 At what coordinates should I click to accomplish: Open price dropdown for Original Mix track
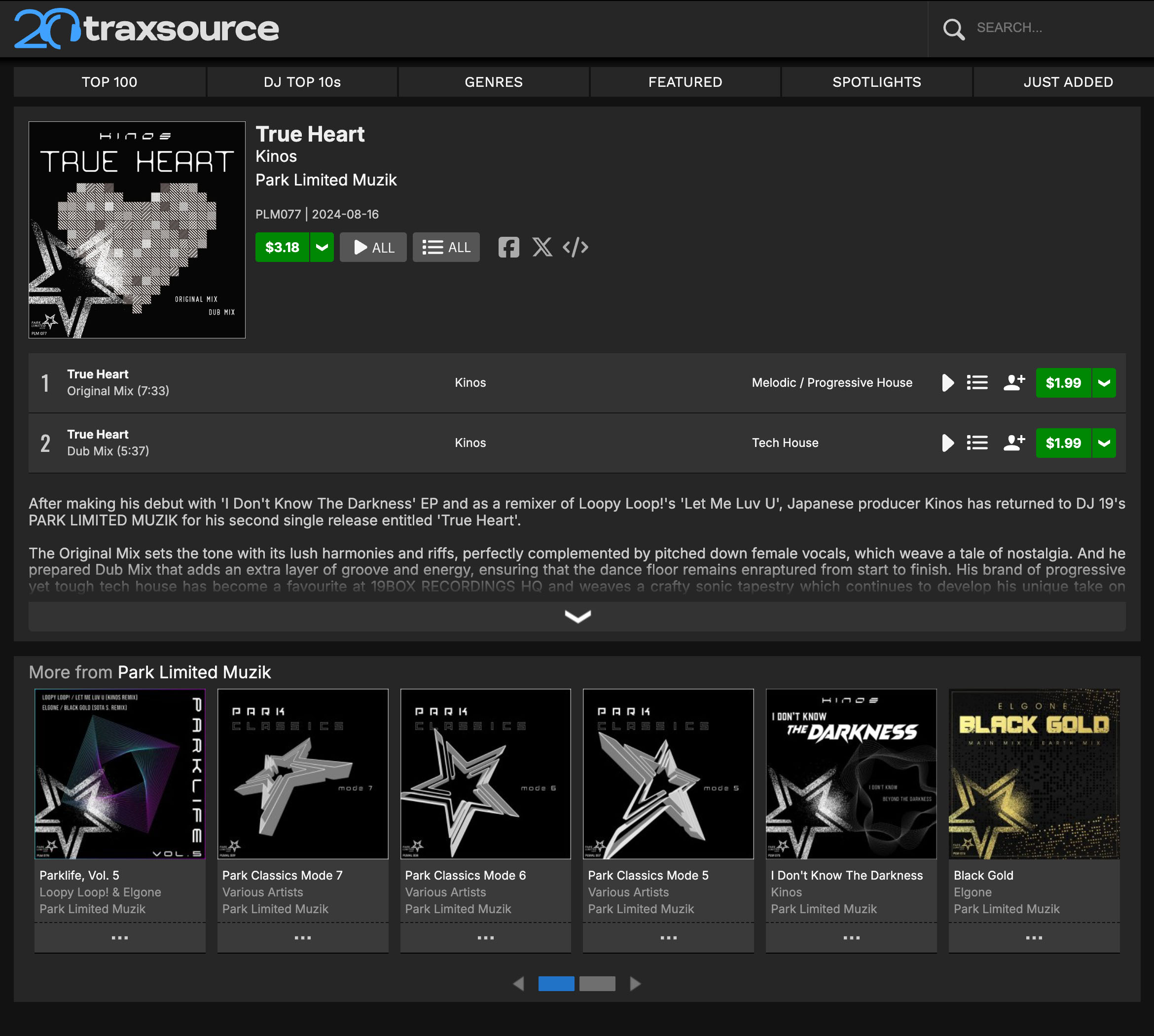(x=1104, y=382)
